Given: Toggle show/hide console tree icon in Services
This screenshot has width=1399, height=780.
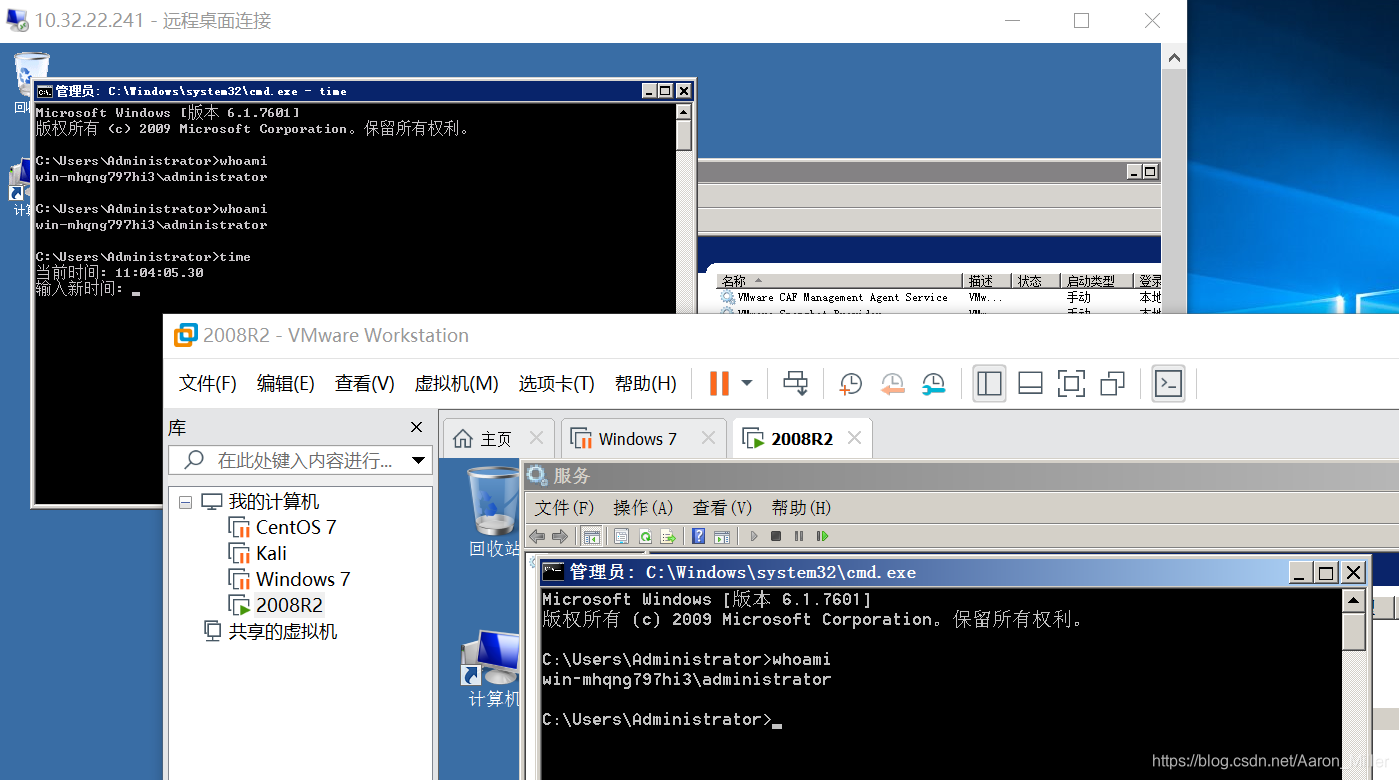Looking at the screenshot, I should [x=592, y=537].
